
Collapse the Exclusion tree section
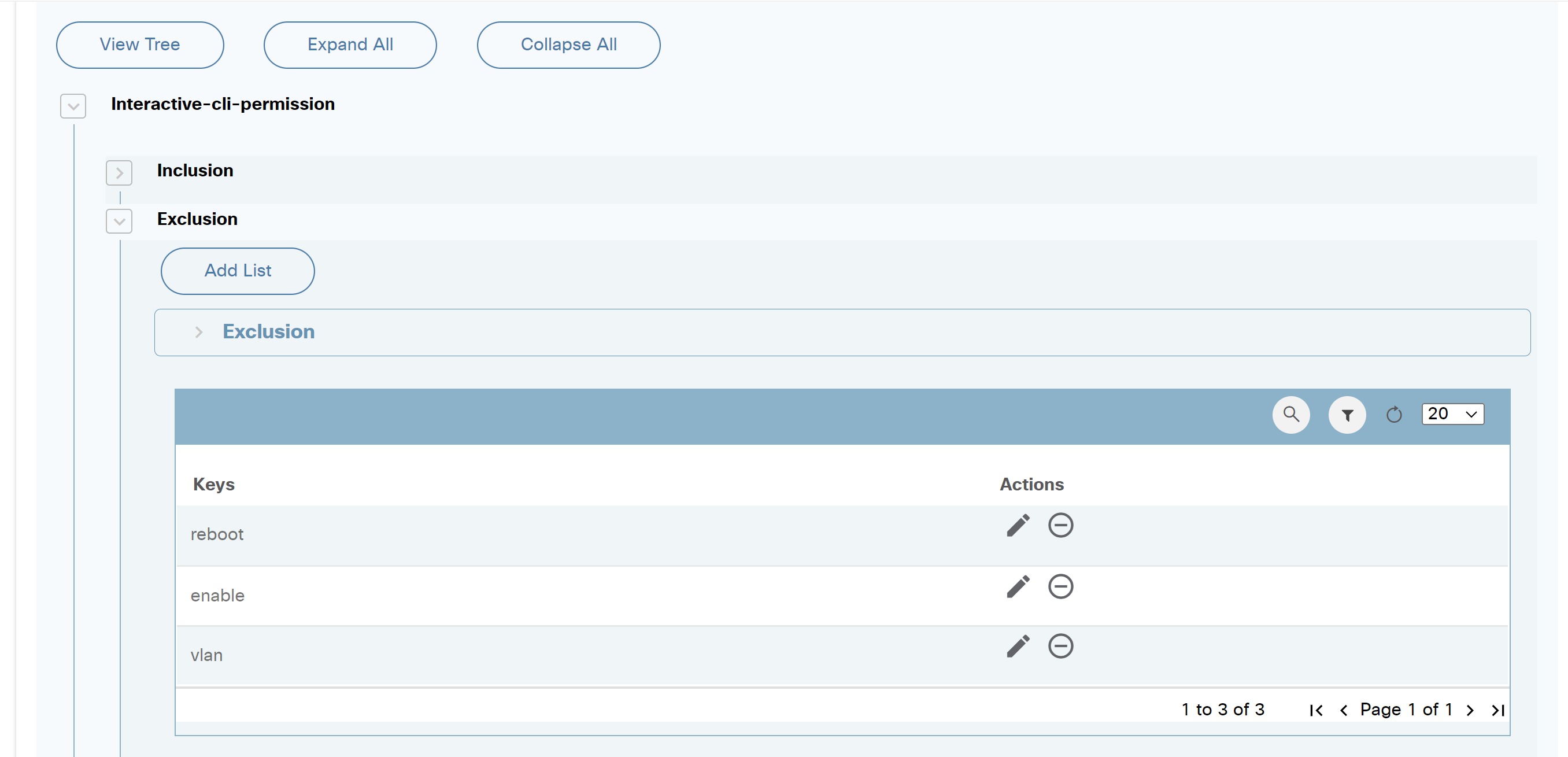coord(119,221)
